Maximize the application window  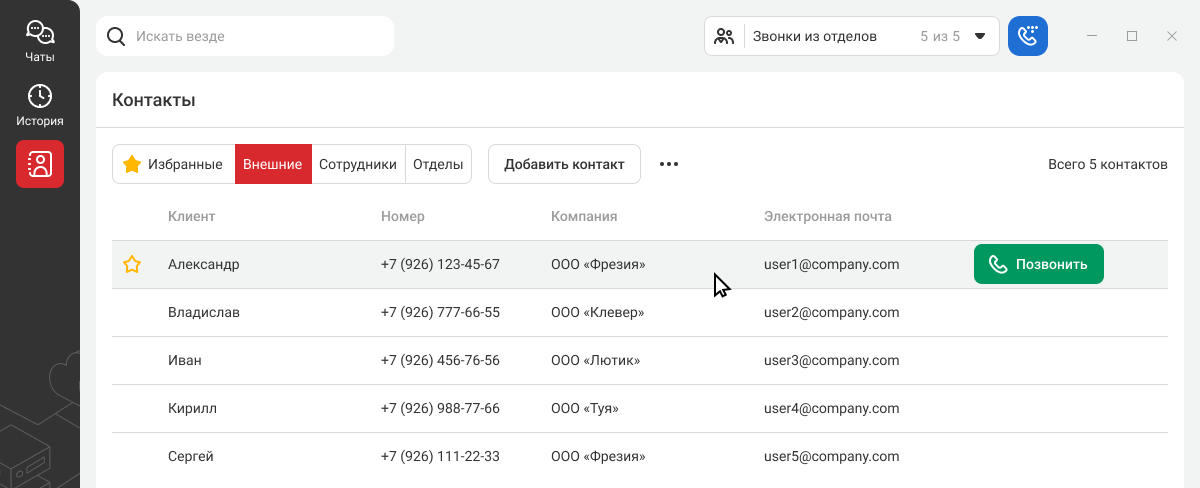point(1132,36)
